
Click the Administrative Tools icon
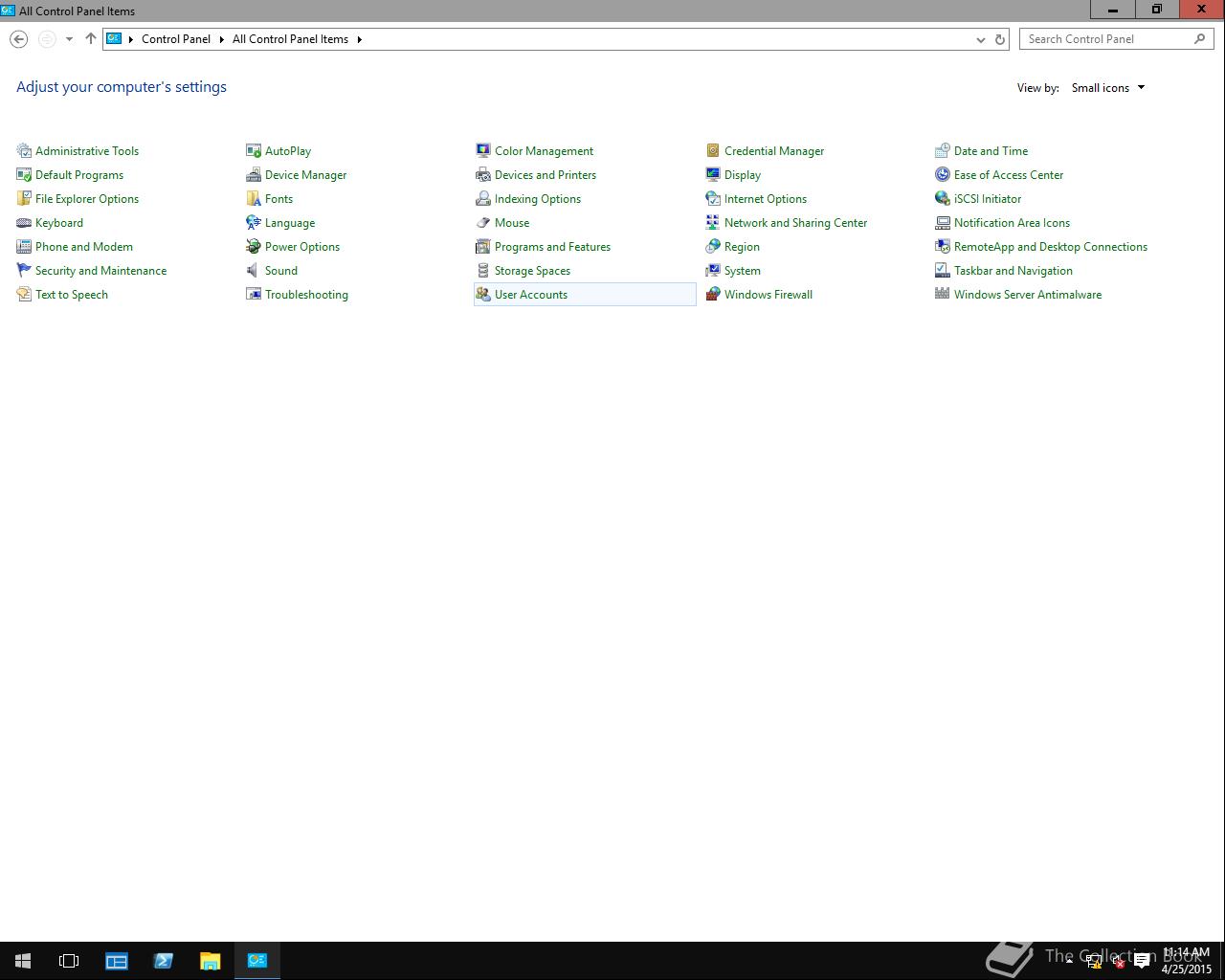coord(24,151)
